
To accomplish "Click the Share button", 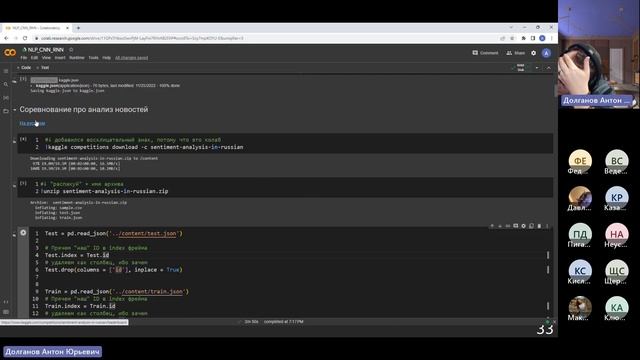I will 516,53.
